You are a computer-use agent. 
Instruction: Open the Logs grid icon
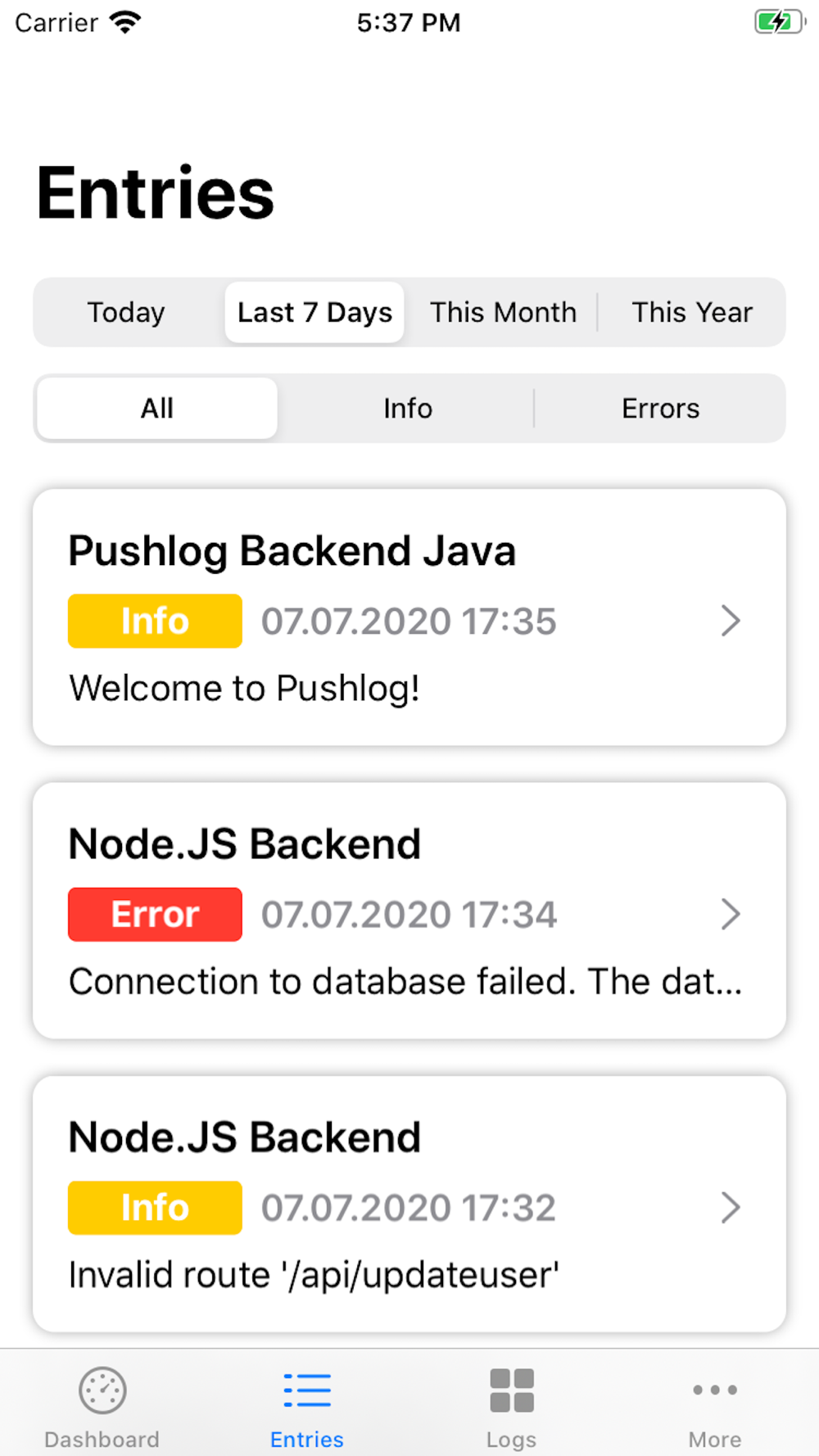pyautogui.click(x=512, y=1390)
